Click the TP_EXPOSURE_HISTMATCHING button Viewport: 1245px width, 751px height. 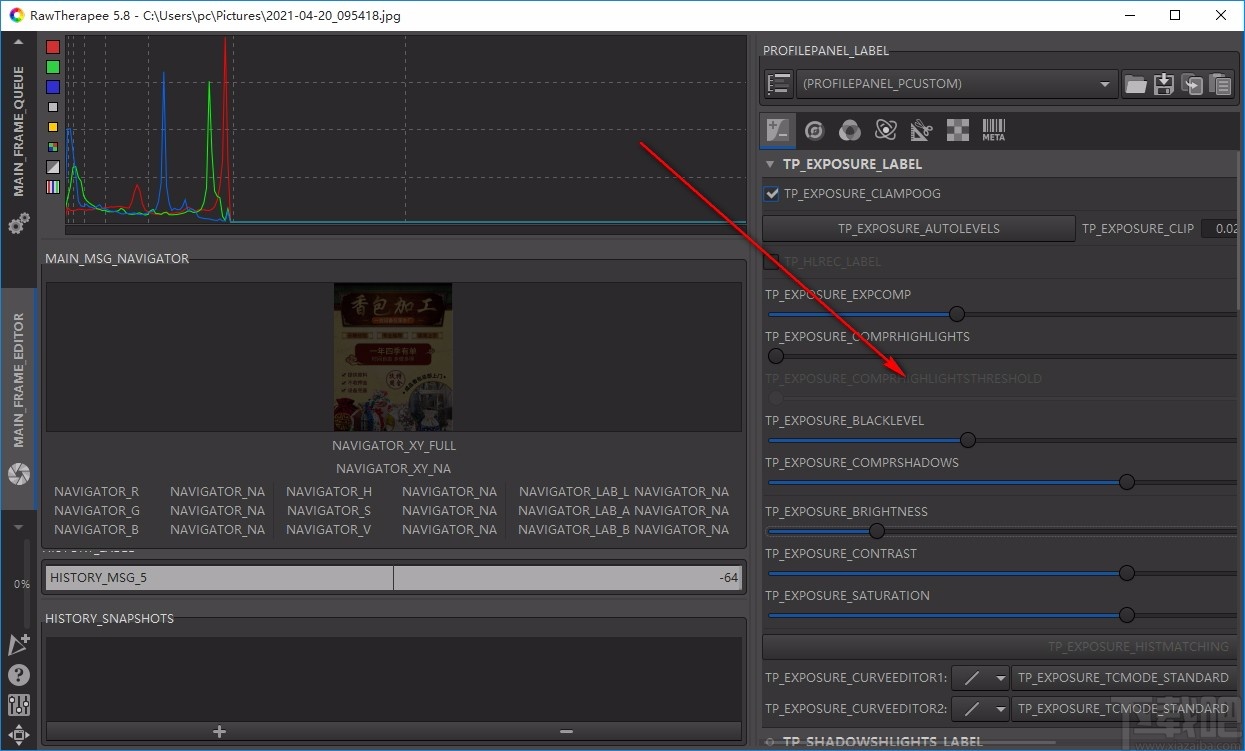pyautogui.click(x=1000, y=647)
